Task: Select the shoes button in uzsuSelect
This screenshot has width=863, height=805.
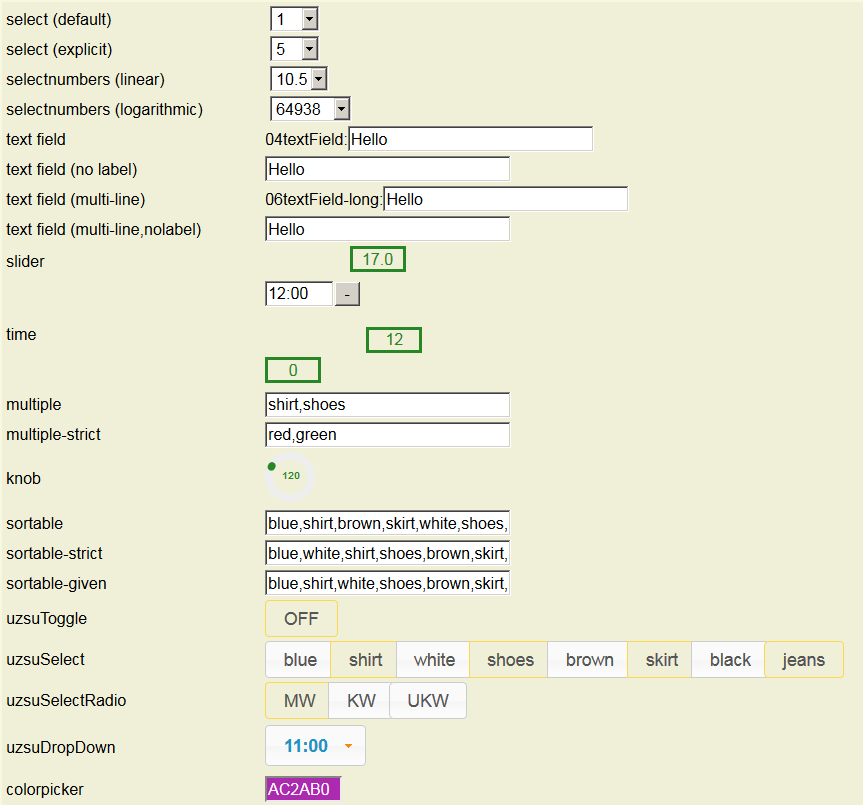Action: click(x=510, y=660)
